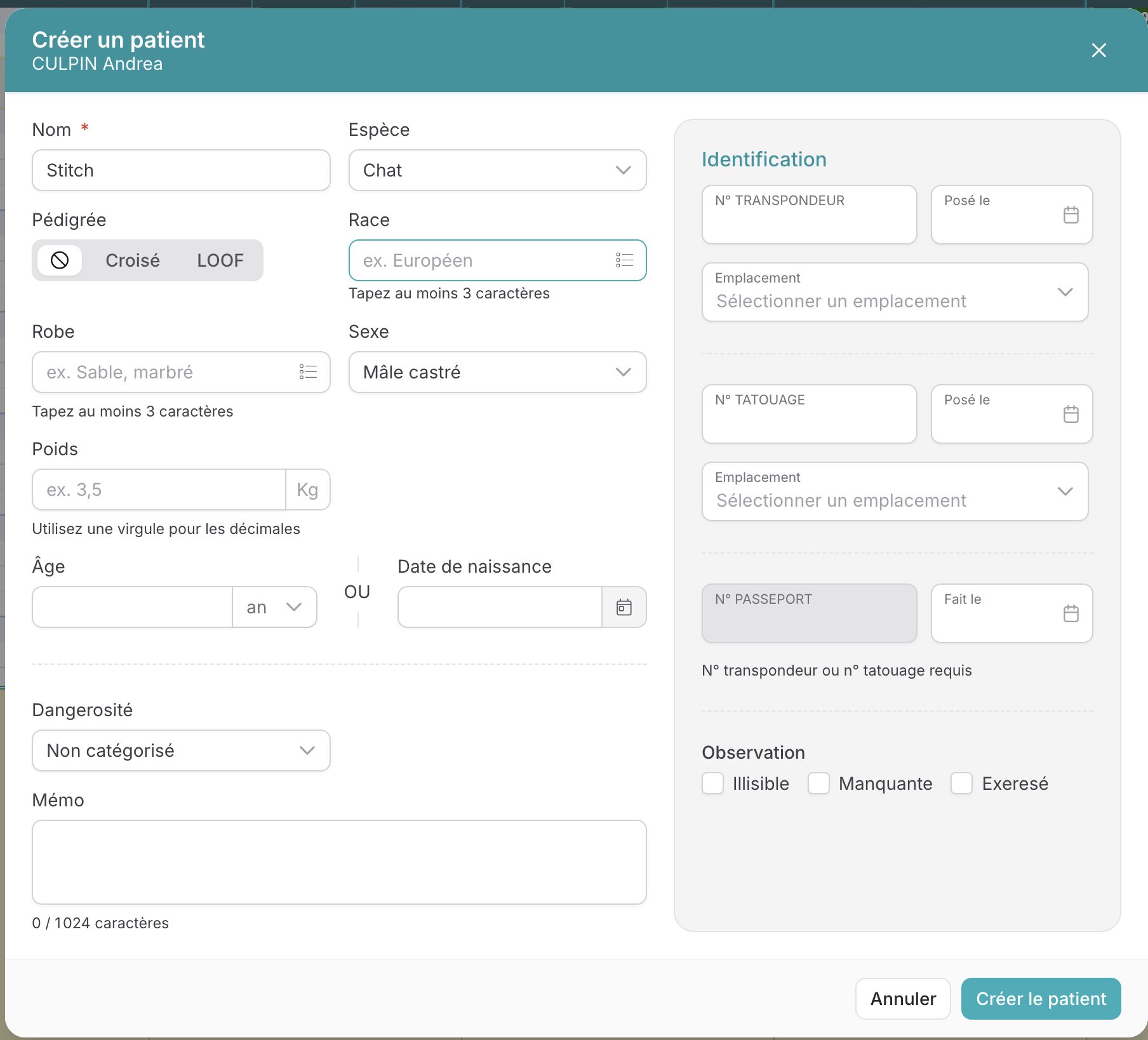This screenshot has height=1040, width=1148.
Task: Click the CULPIN Andrea owner name
Action: point(97,64)
